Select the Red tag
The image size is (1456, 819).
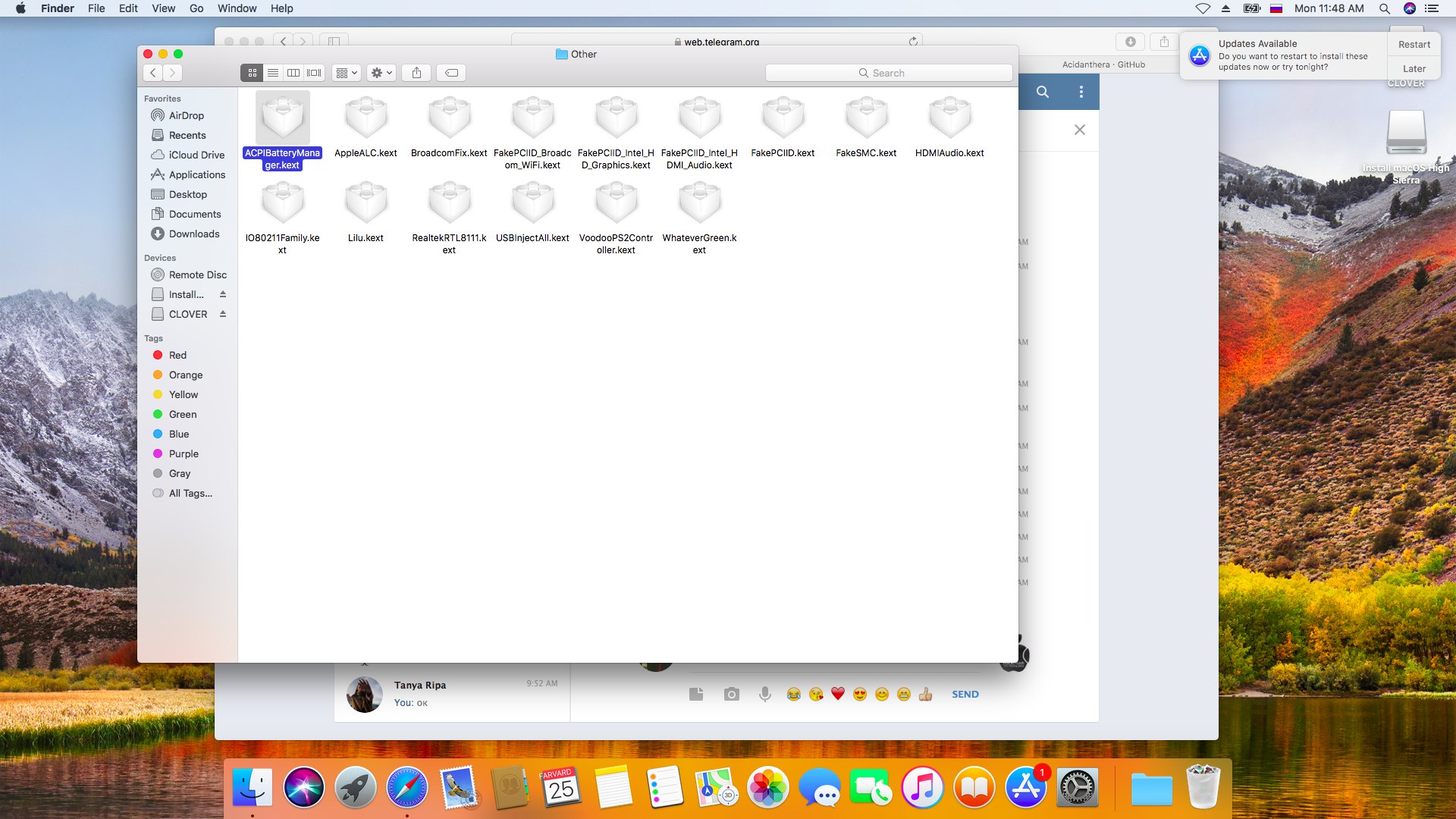tap(177, 355)
